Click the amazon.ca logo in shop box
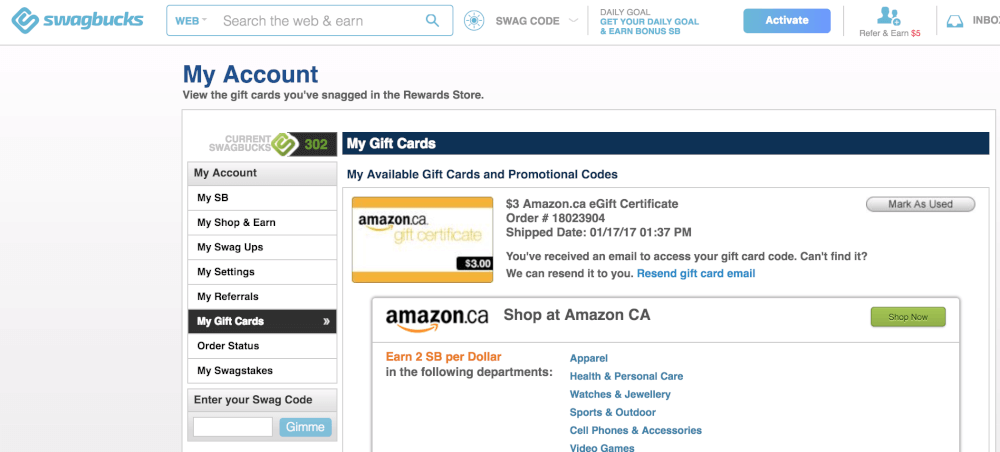This screenshot has width=1000, height=452. coord(437,319)
